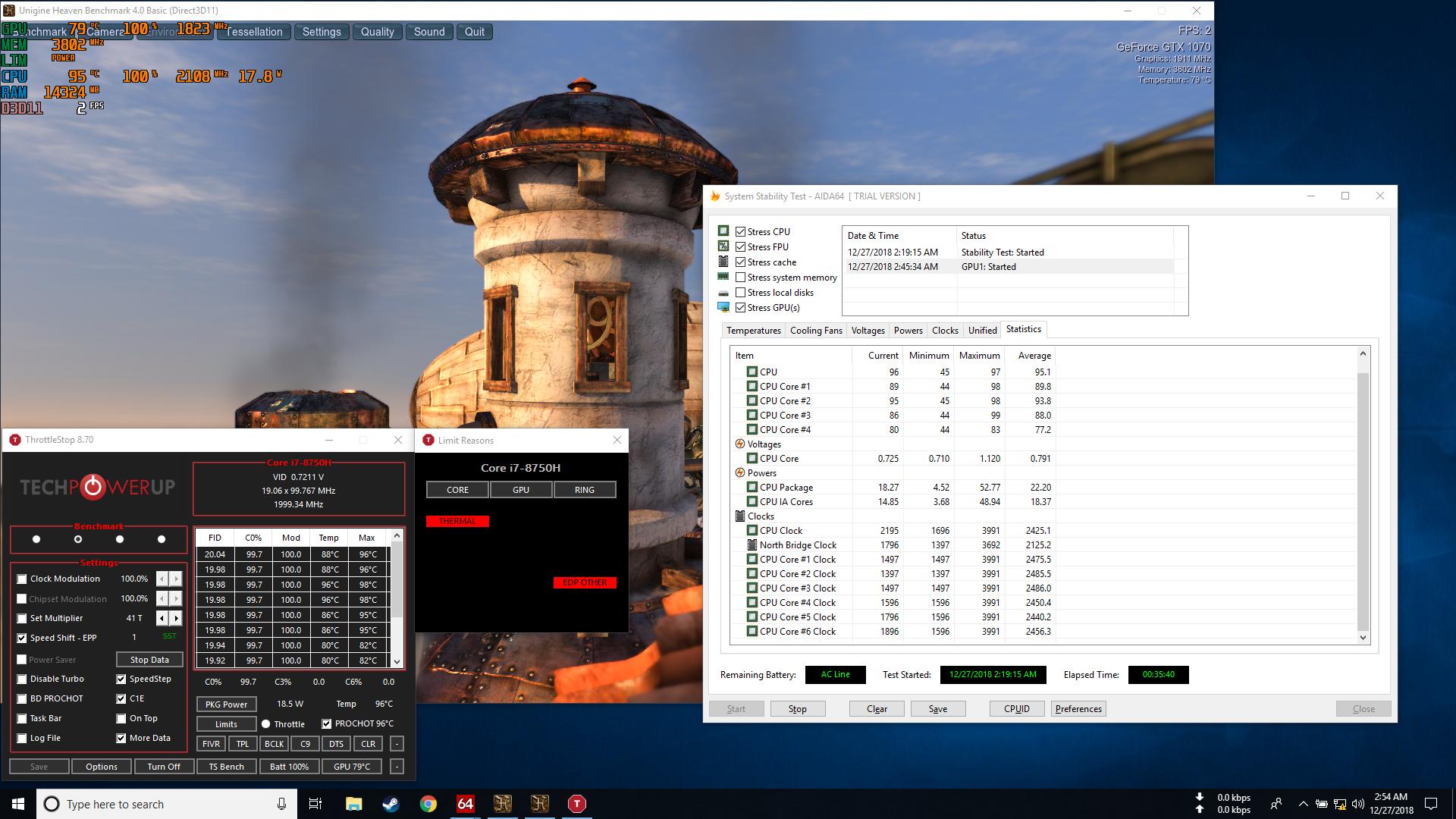The image size is (1456, 819).
Task: Open AIDA64 Preferences
Action: [1078, 709]
